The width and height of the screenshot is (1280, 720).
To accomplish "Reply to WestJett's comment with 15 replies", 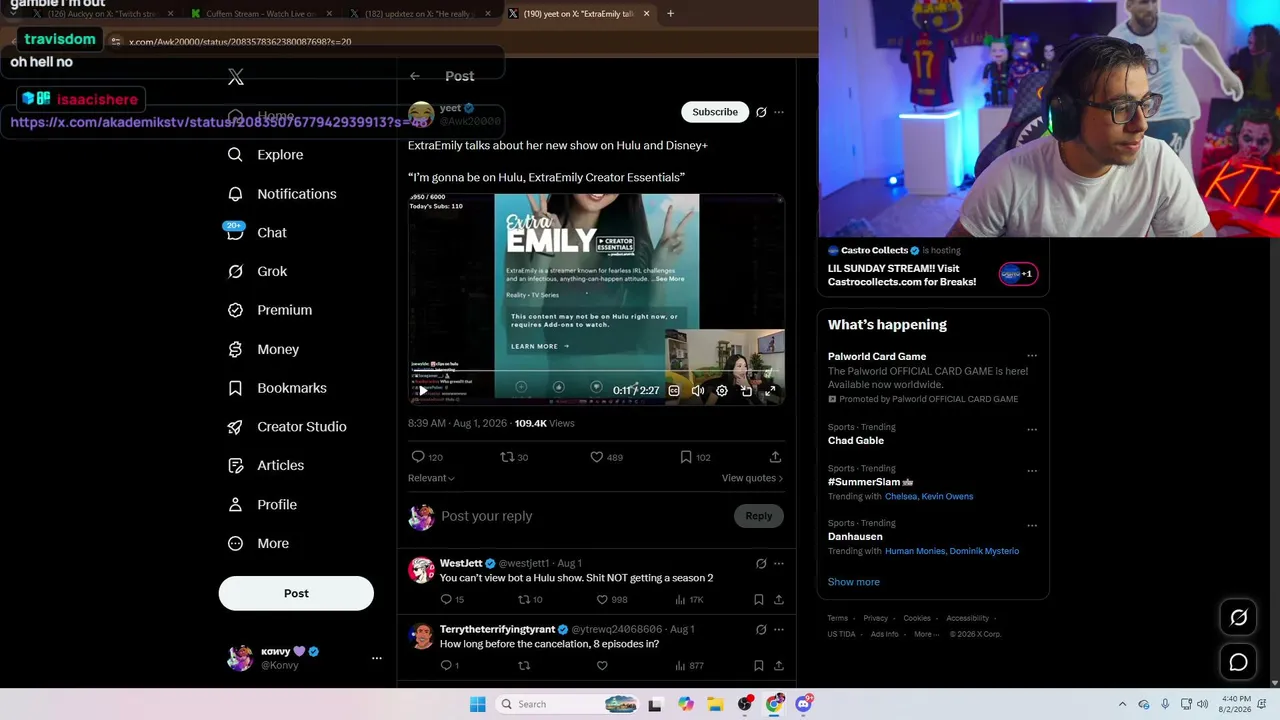I will pos(446,600).
